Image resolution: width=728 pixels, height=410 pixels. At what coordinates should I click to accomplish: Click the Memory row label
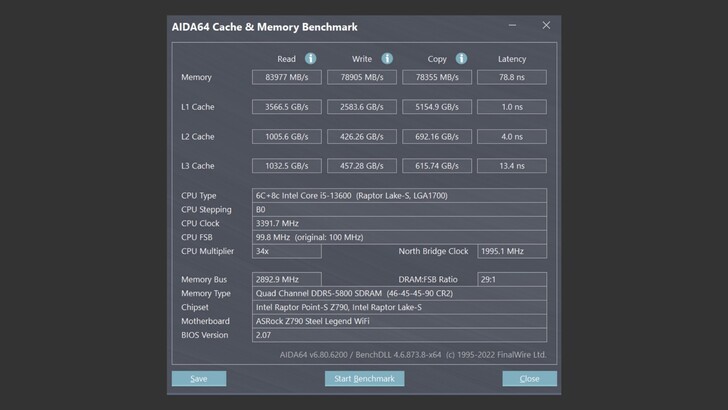point(196,77)
